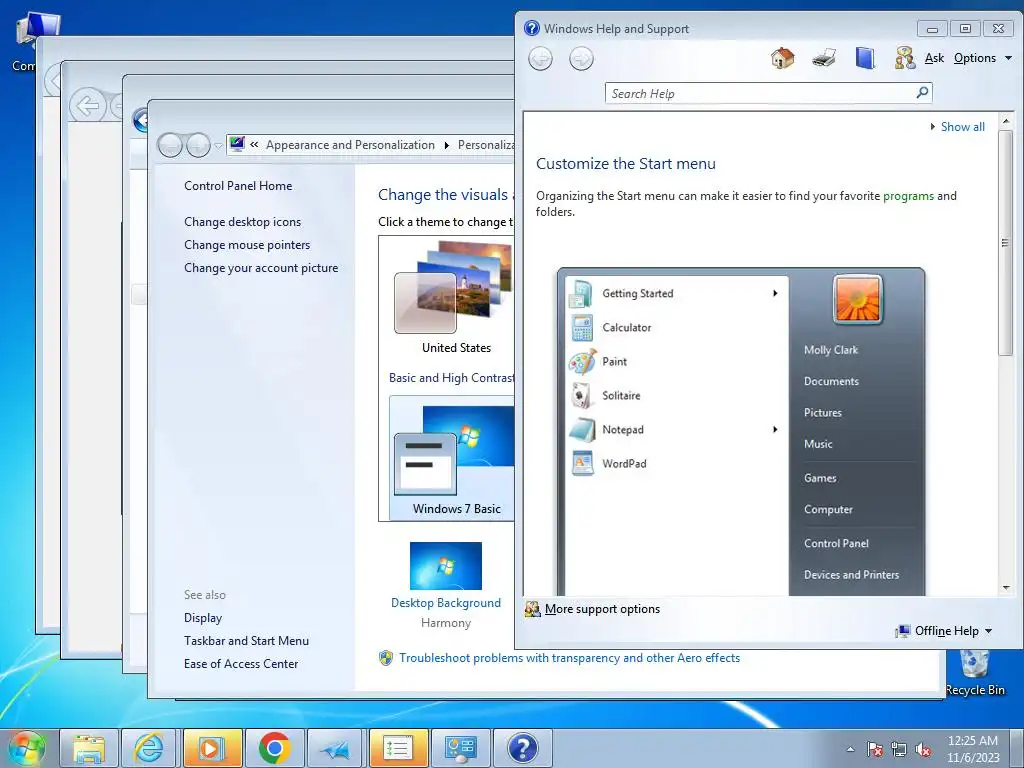Click muted volume tray icon
This screenshot has width=1024, height=768.
923,750
